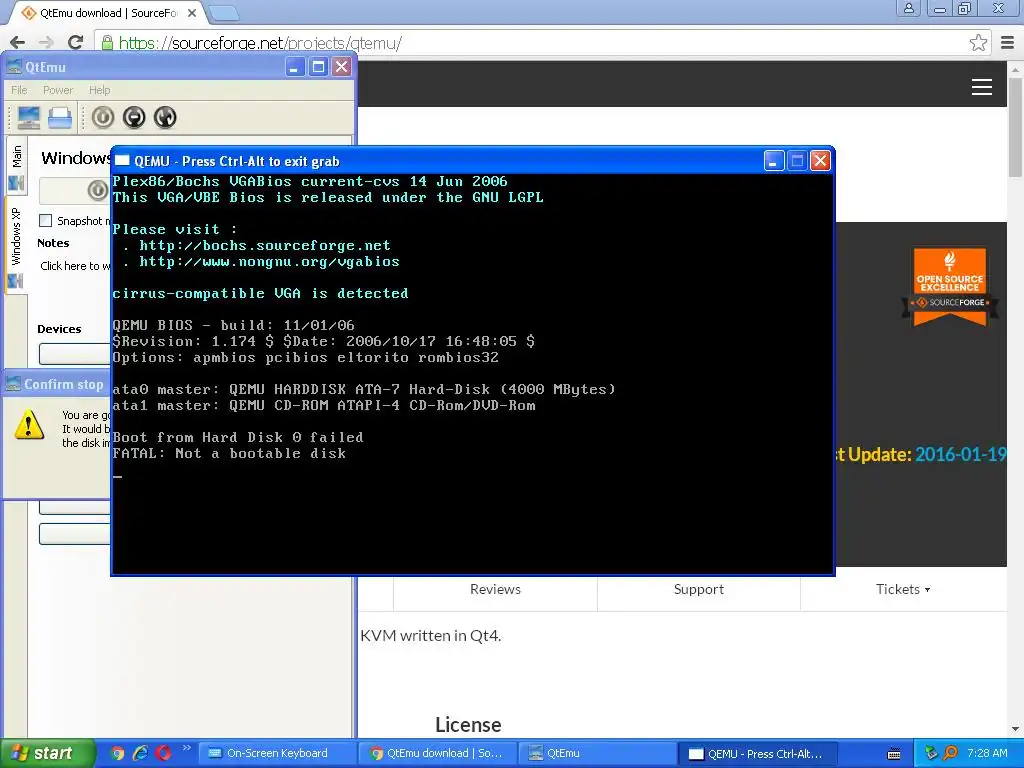Open a new Chrome tab
1024x768 pixels.
[224, 13]
